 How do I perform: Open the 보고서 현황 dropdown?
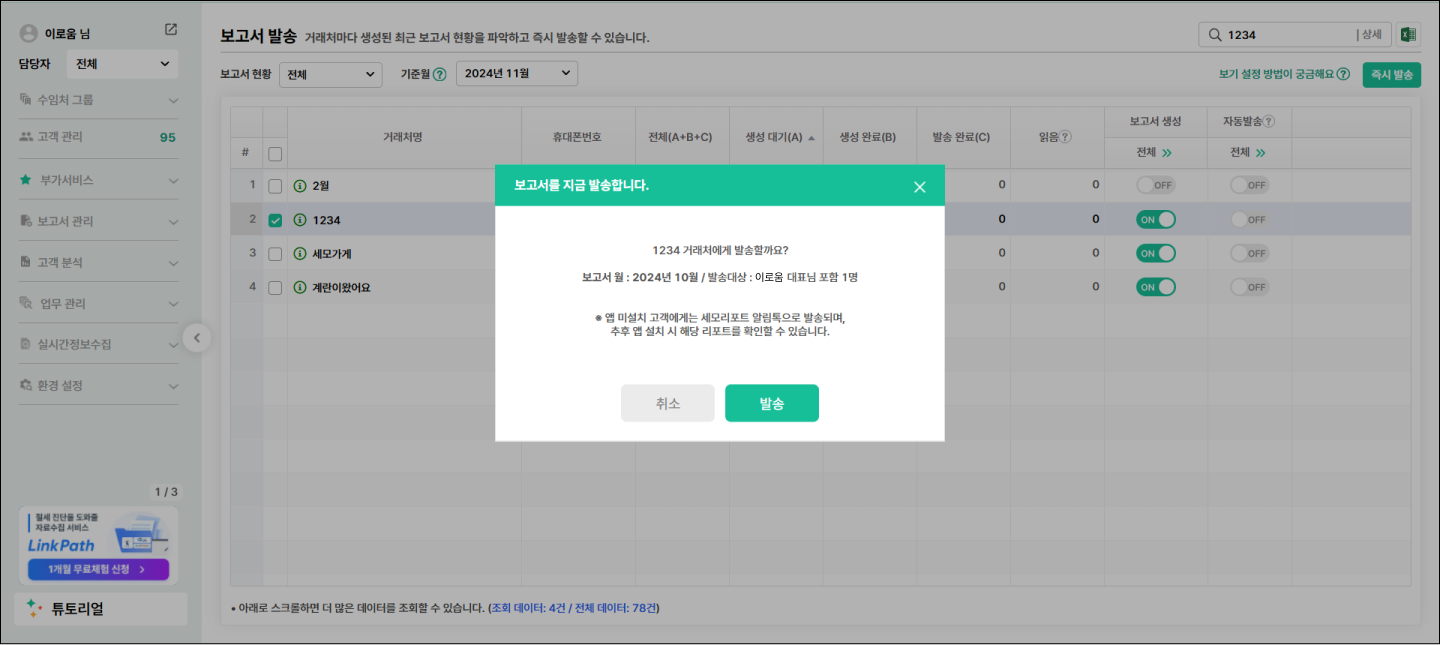click(330, 75)
